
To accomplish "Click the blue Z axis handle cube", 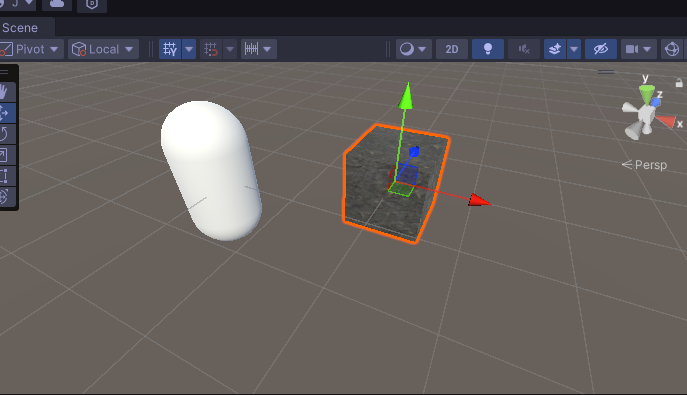I will click(x=414, y=152).
